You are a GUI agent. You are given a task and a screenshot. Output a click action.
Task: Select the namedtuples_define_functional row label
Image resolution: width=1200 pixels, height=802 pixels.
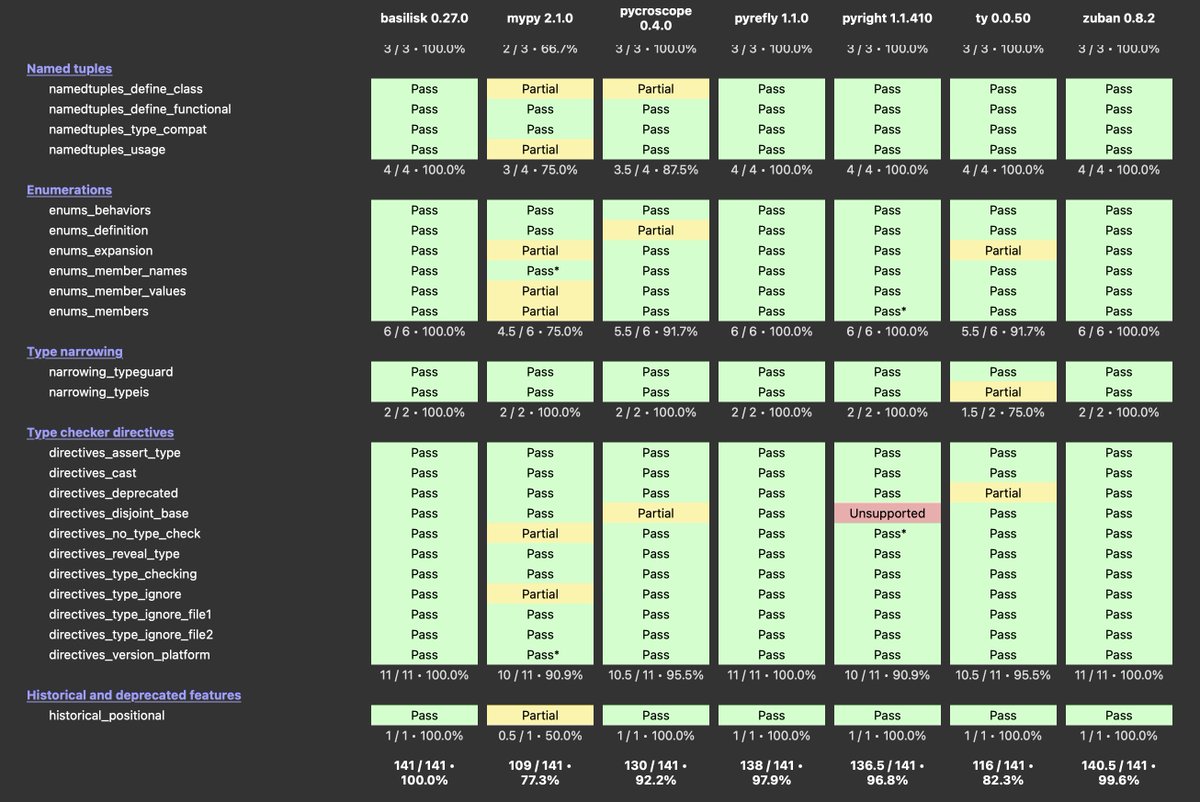pyautogui.click(x=140, y=109)
